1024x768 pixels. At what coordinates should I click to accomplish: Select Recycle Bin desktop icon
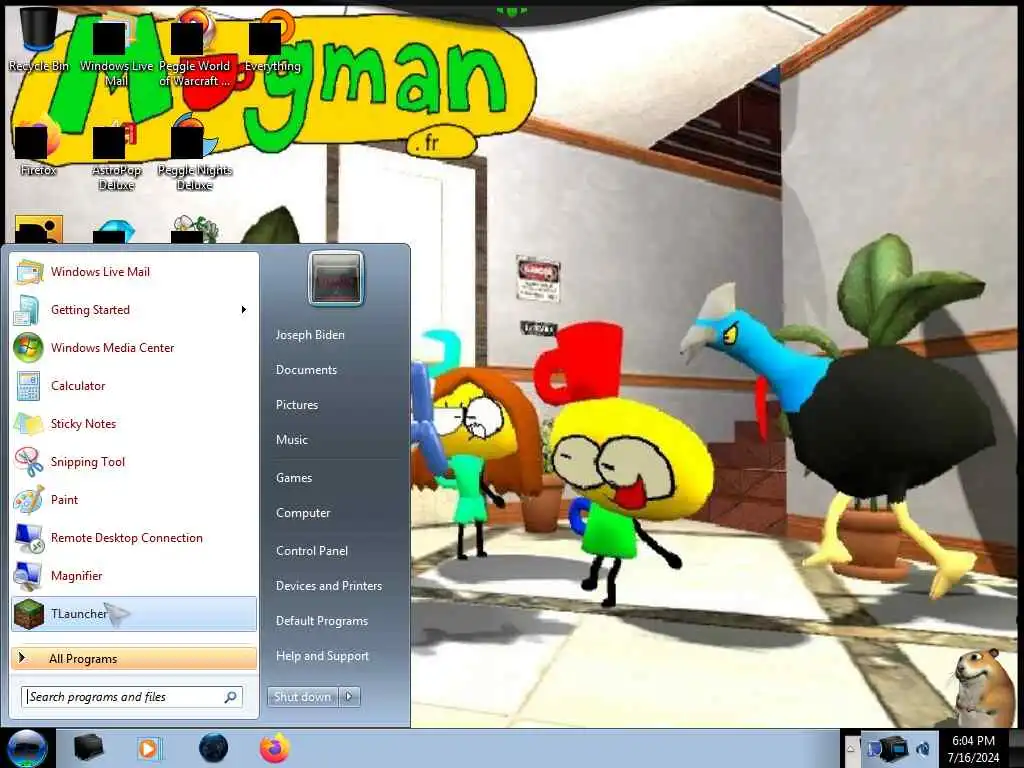[39, 40]
